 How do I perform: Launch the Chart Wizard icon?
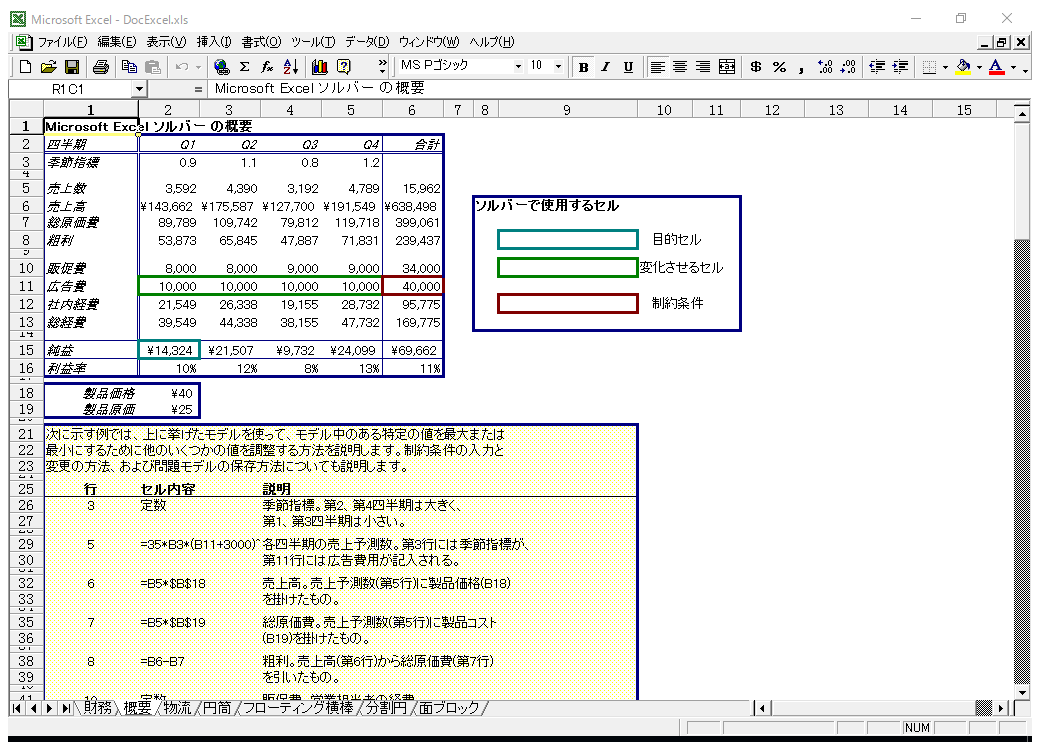(x=320, y=67)
